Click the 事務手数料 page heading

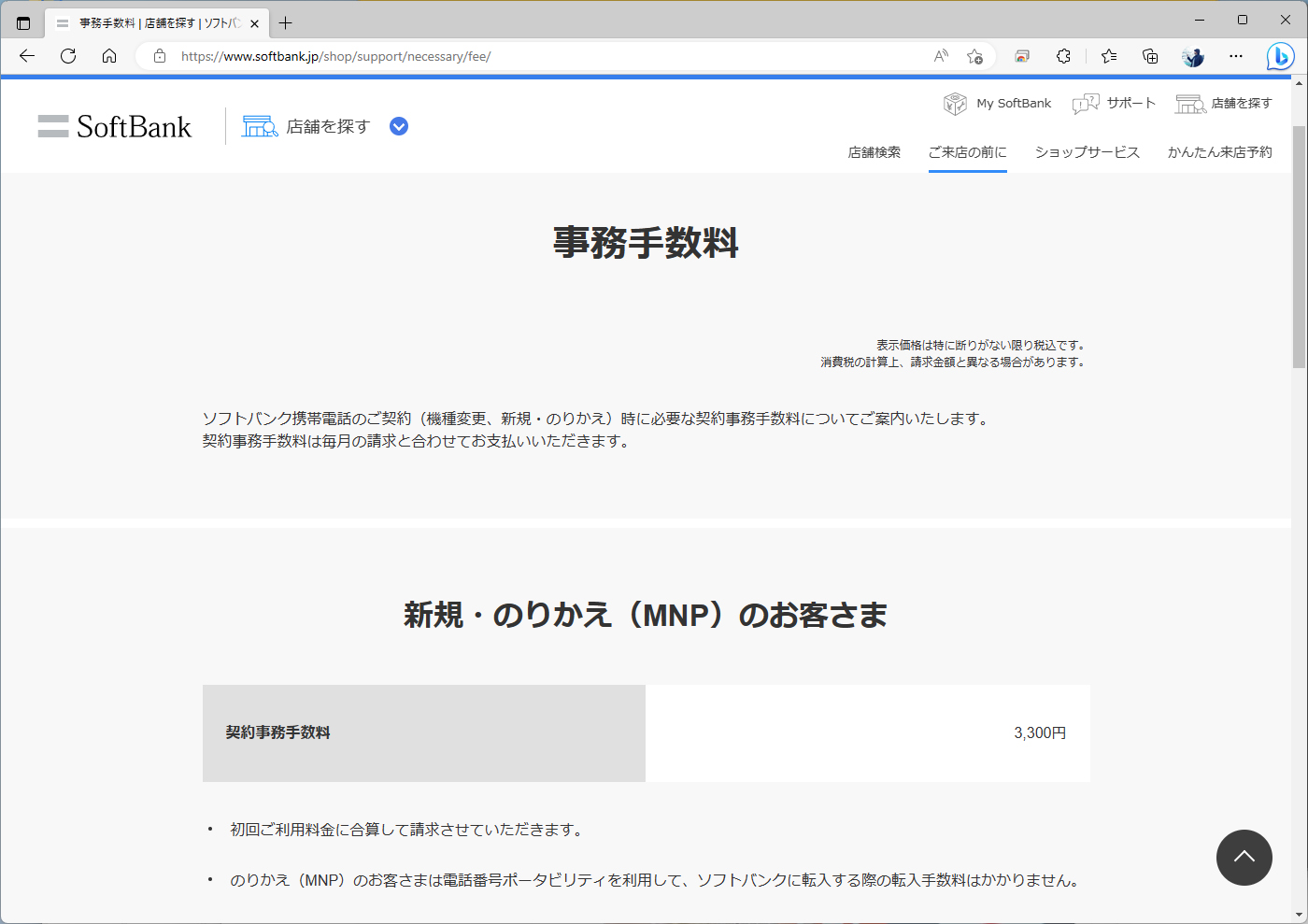click(x=646, y=243)
